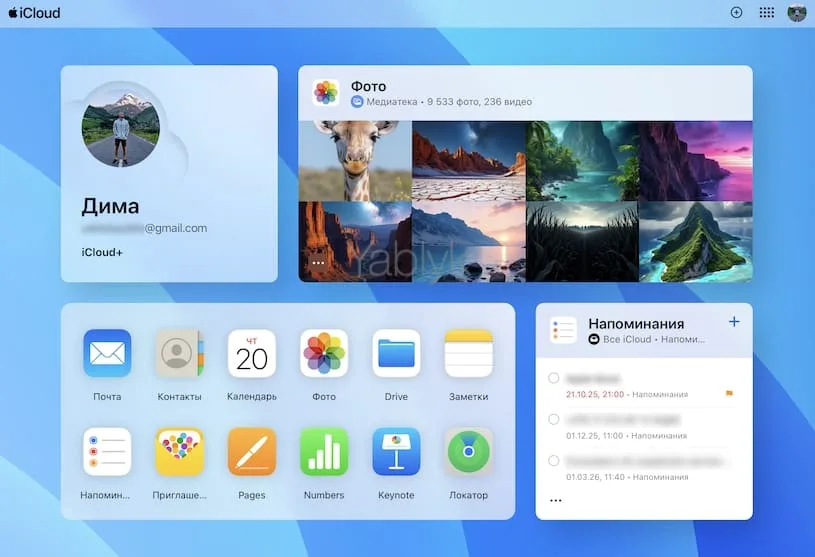
Task: Click the iCloud+ label on profile card
Action: point(102,253)
